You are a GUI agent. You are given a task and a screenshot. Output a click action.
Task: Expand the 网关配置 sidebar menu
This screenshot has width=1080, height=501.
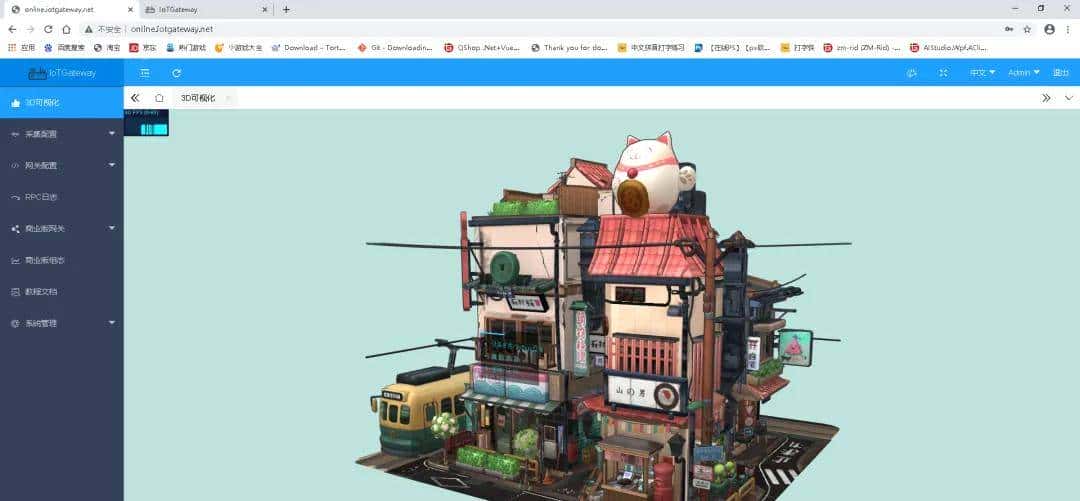[62, 165]
